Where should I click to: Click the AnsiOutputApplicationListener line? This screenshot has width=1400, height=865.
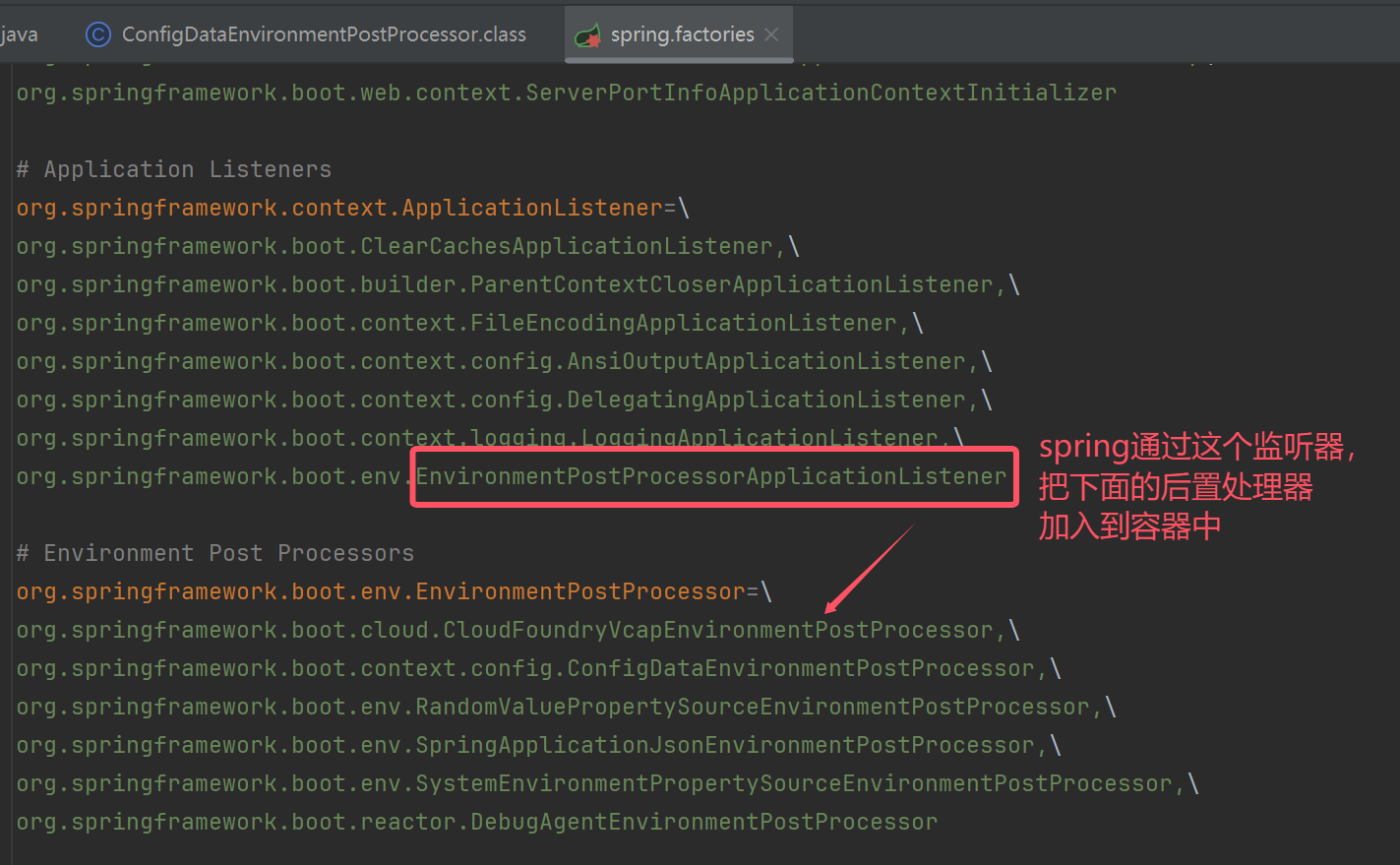coord(504,361)
